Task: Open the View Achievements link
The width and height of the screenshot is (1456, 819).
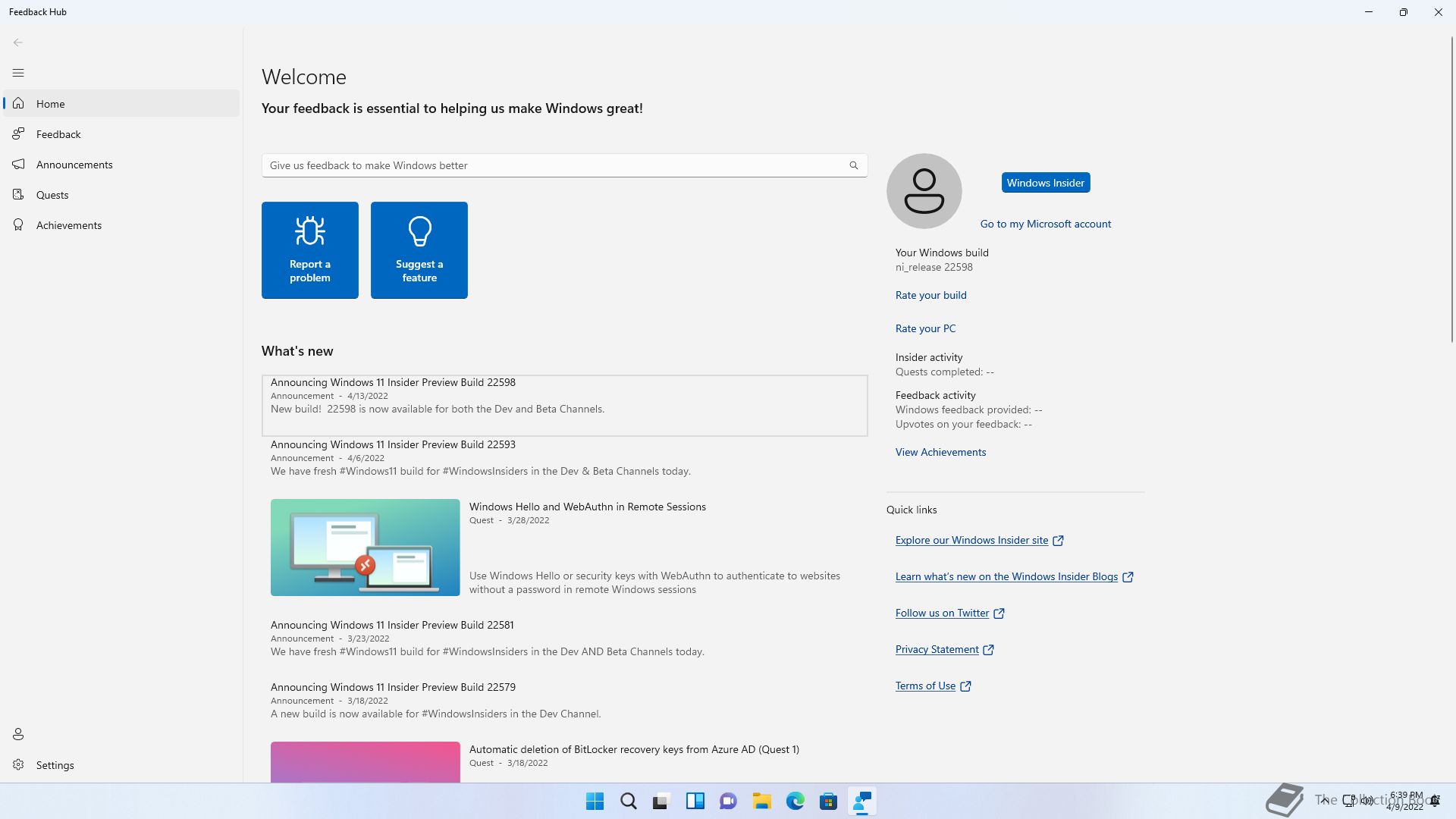Action: (941, 452)
